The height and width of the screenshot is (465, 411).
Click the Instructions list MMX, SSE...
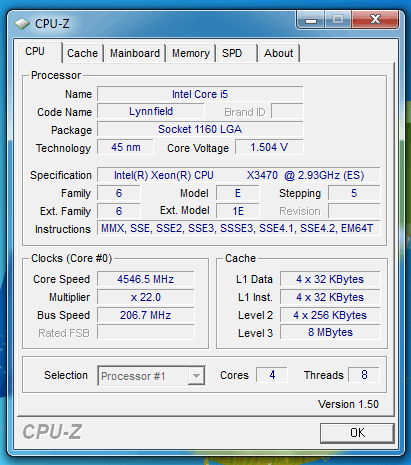(239, 228)
